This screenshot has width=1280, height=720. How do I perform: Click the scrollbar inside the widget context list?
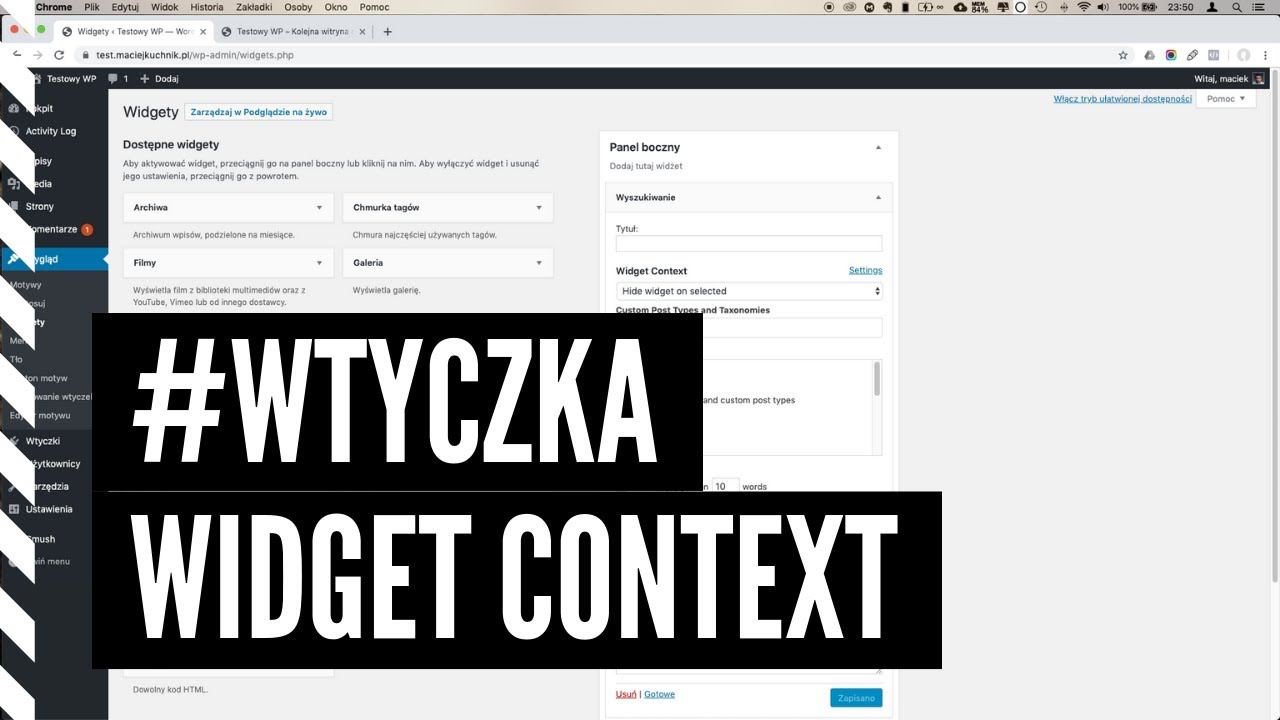878,380
